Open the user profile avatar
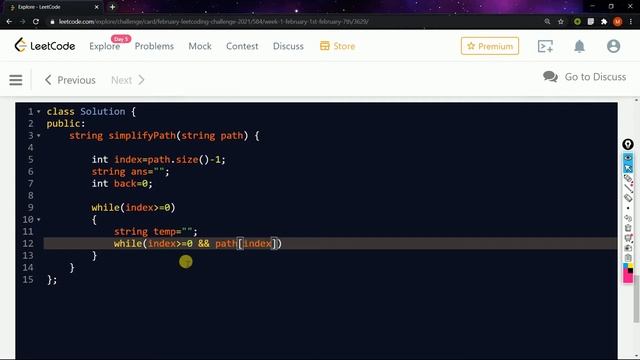 pyautogui.click(x=613, y=46)
